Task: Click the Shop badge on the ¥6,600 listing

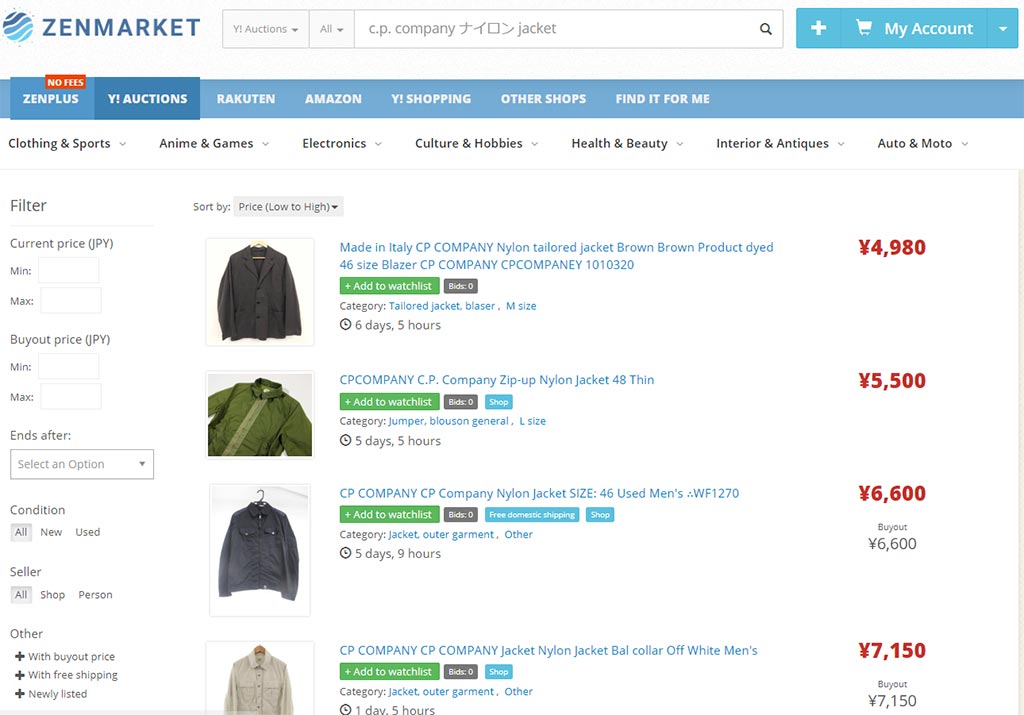Action: click(x=600, y=515)
